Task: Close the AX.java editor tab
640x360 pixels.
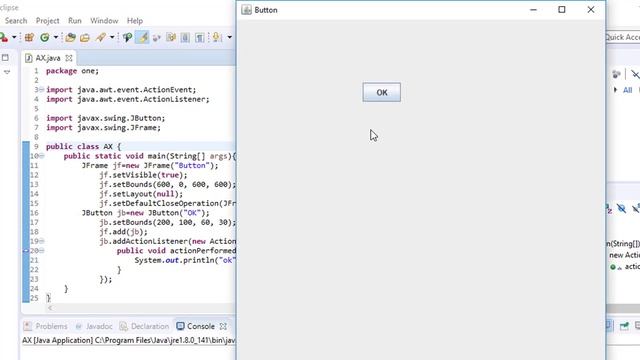Action: (69, 58)
